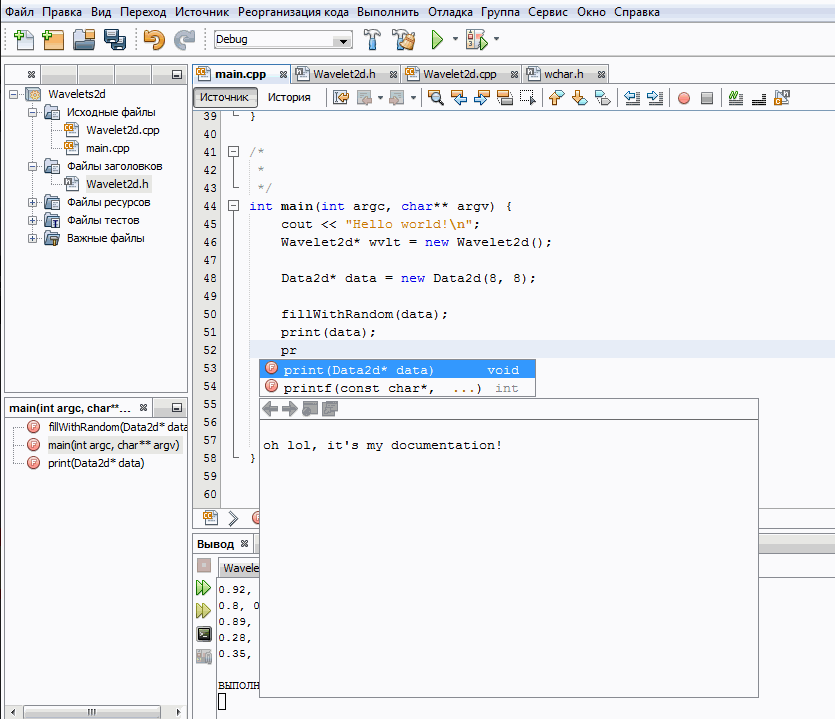
Task: Open the Отладка menu
Action: [451, 13]
